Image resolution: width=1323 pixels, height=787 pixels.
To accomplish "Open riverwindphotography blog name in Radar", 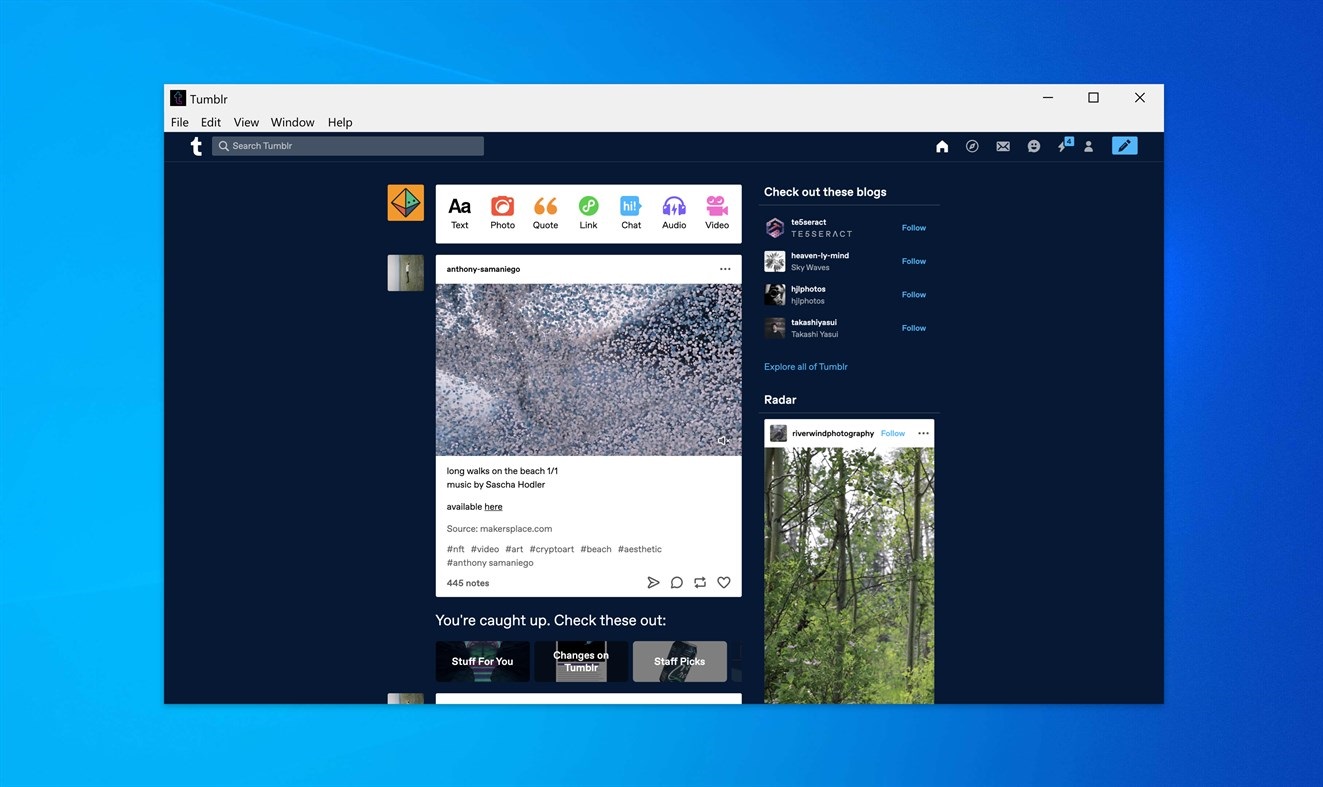I will 833,433.
